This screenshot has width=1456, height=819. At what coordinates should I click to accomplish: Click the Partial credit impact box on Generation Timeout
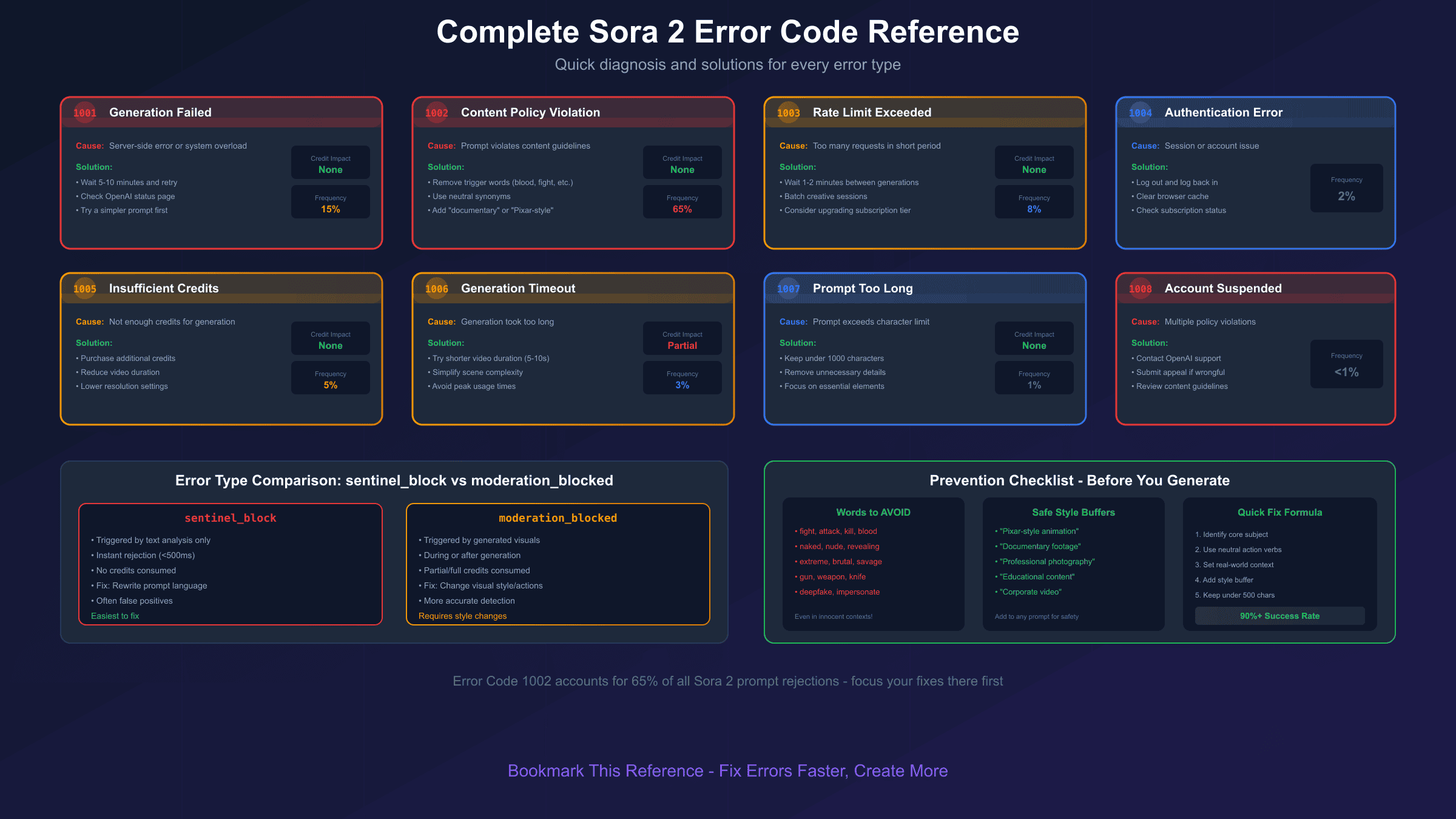pyautogui.click(x=682, y=339)
